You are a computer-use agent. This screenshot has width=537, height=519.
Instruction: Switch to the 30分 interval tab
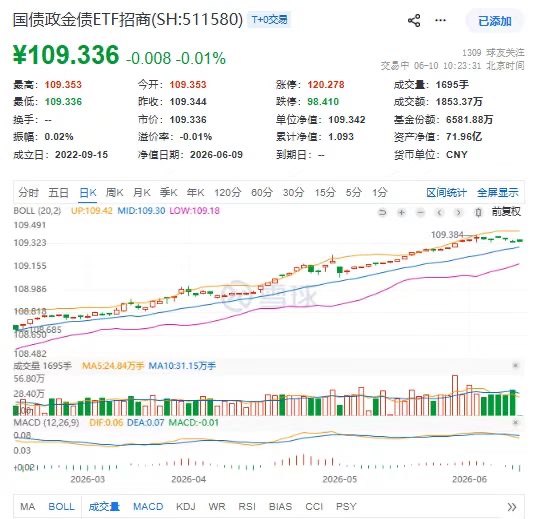coord(293,193)
